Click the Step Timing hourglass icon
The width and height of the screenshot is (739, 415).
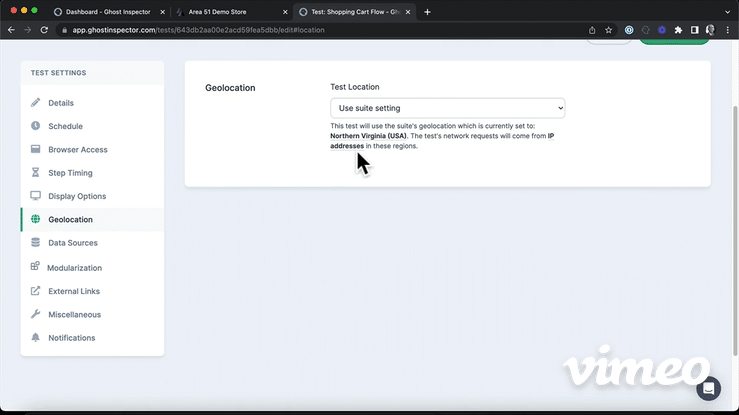point(35,172)
